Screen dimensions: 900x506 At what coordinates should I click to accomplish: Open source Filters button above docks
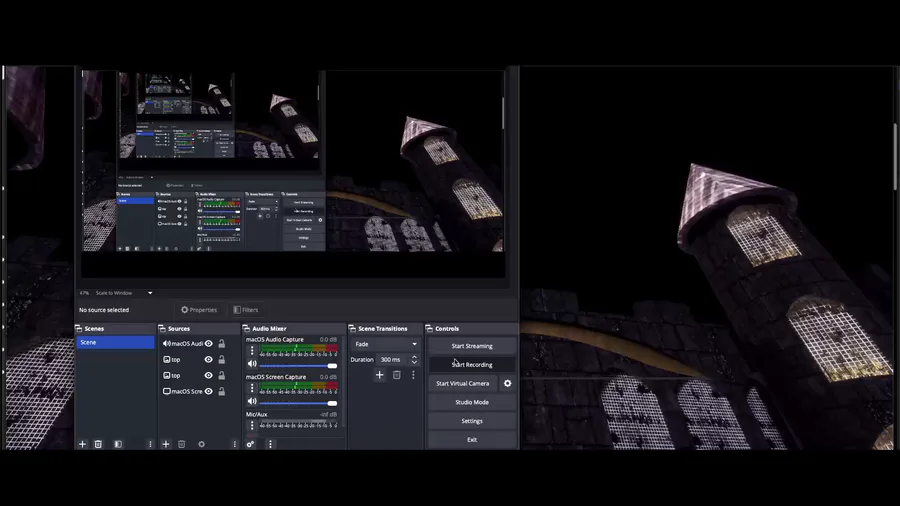[x=246, y=310]
